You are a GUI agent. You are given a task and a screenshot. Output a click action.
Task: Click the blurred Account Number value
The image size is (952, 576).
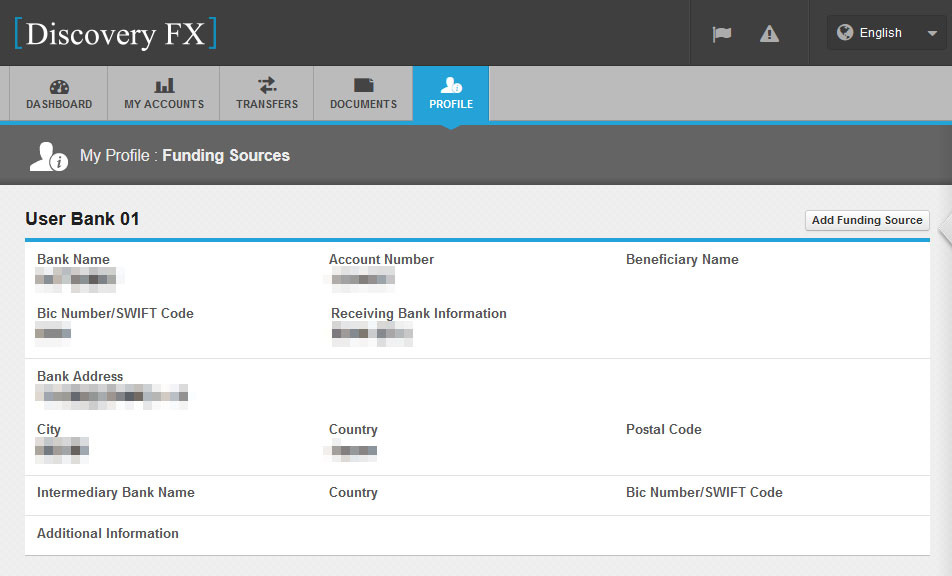(363, 277)
